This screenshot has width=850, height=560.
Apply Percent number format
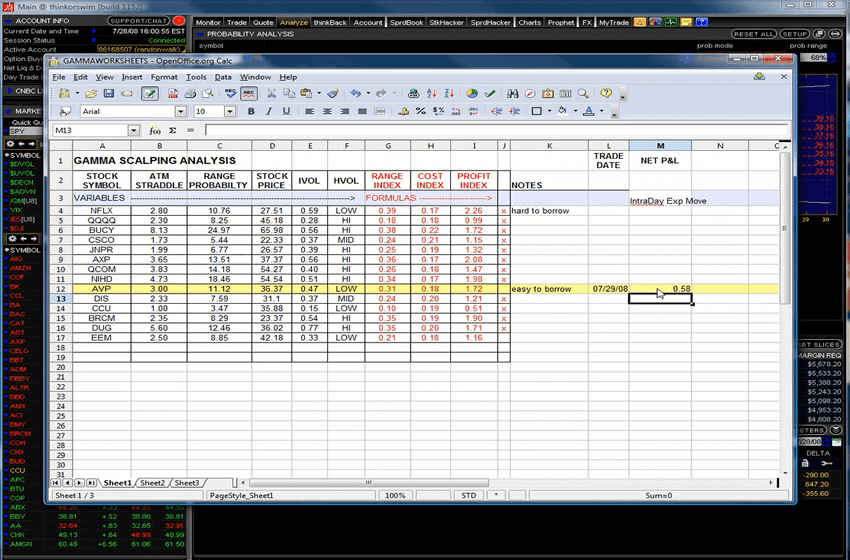tap(421, 111)
